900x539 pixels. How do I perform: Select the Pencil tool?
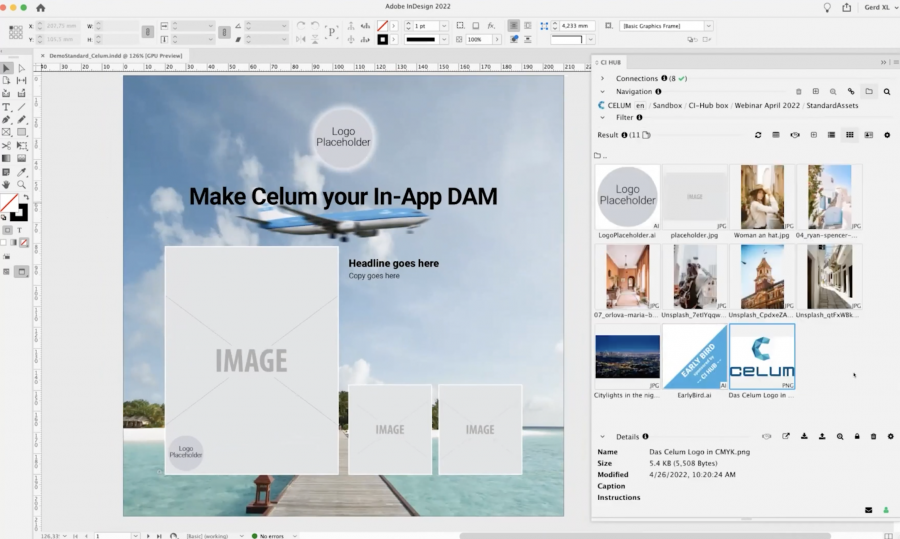(21, 119)
